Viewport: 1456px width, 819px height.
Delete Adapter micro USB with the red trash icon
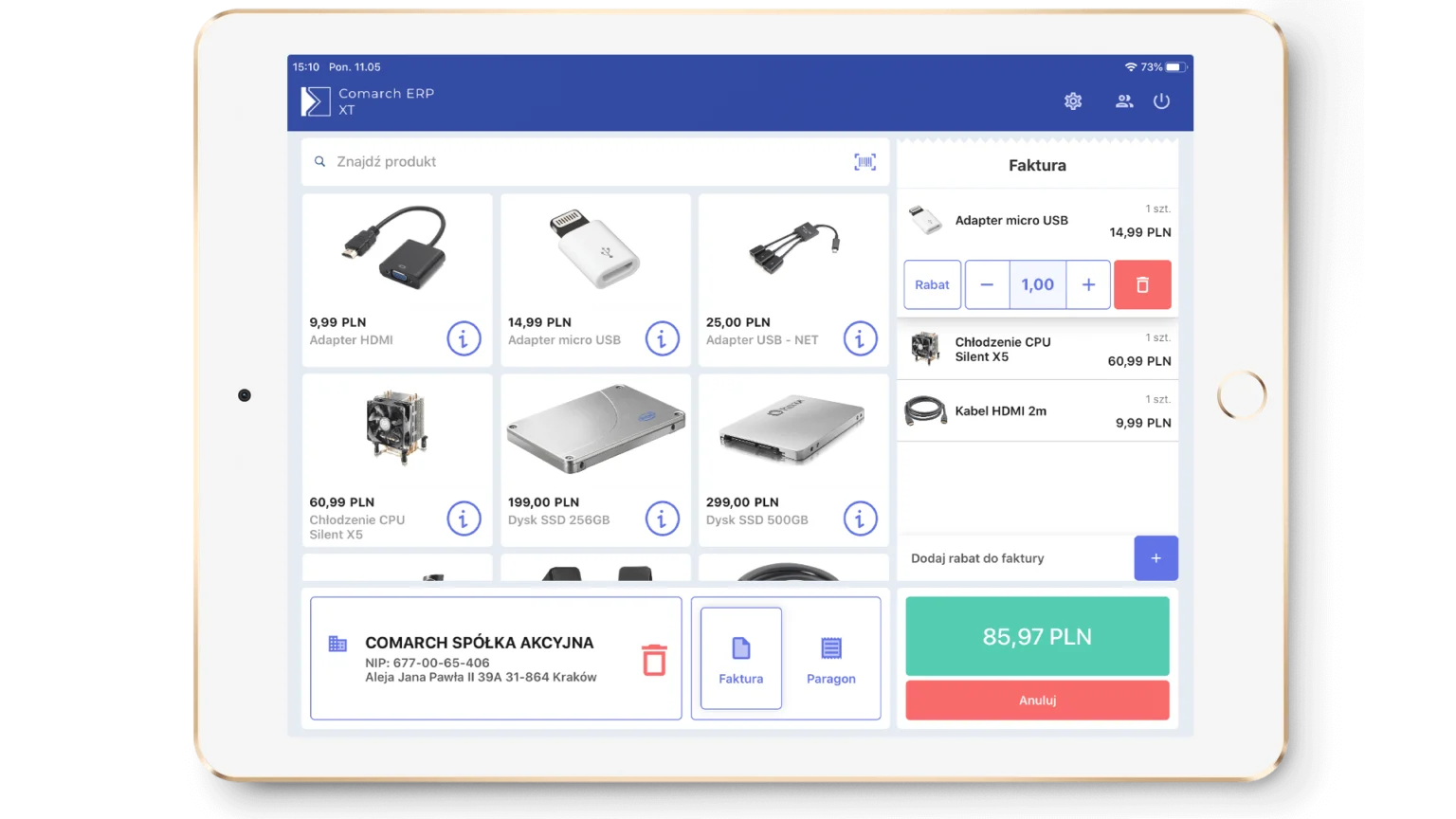[1142, 284]
